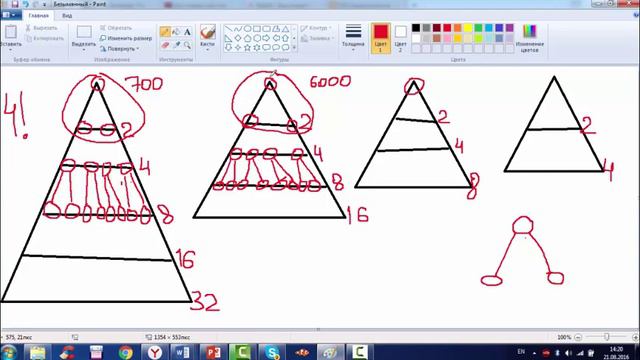Click the zoom out minus button
Image resolution: width=640 pixels, height=360 pixels.
(x=578, y=337)
